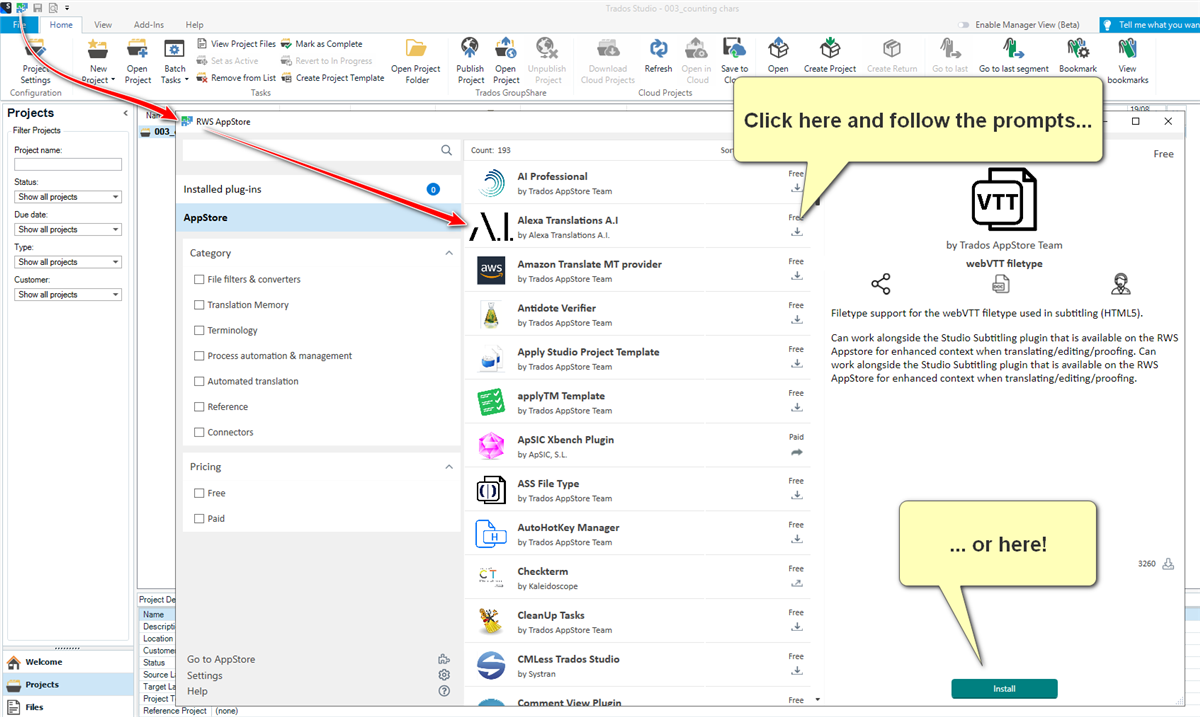The image size is (1200, 717).
Task: Check the Reference category checkbox
Action: (x=199, y=407)
